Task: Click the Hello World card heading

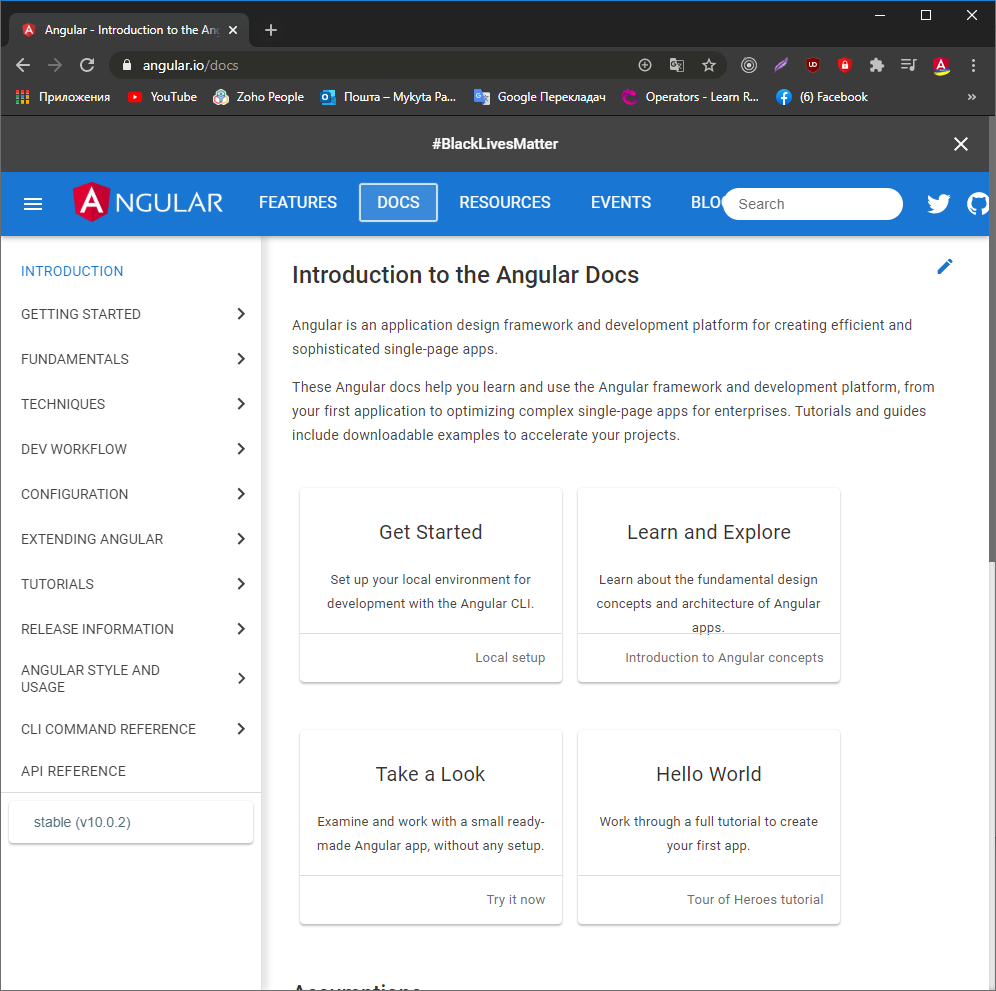Action: (x=708, y=774)
